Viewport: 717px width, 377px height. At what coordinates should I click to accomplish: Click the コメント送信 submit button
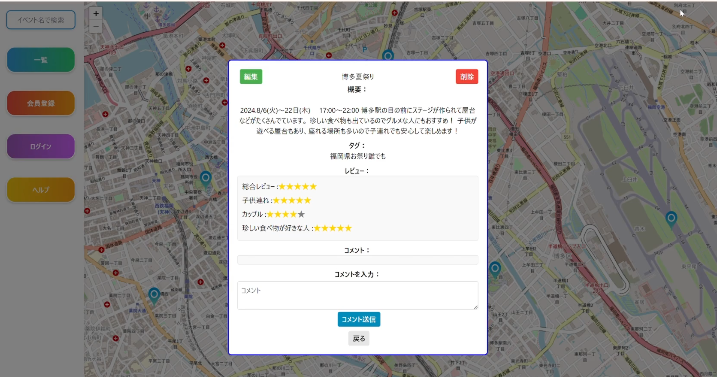358,319
